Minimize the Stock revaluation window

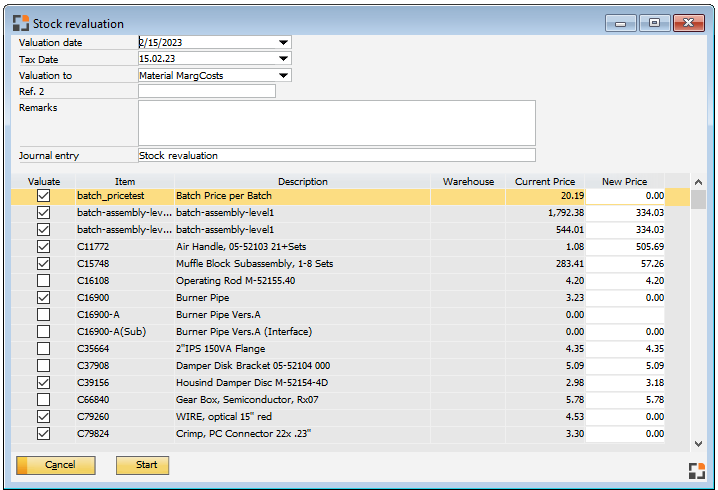[621, 23]
